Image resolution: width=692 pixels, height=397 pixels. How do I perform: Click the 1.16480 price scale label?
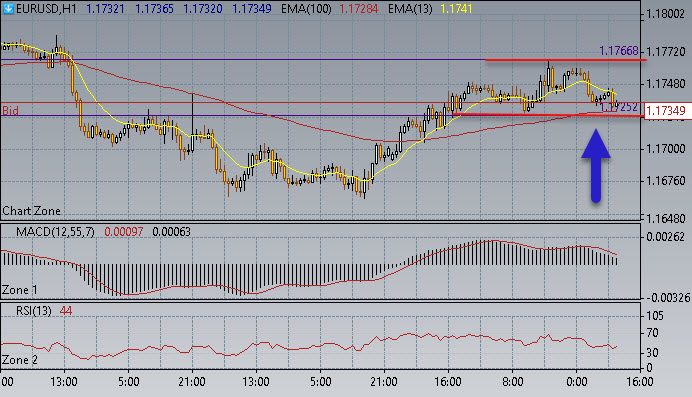coord(666,219)
